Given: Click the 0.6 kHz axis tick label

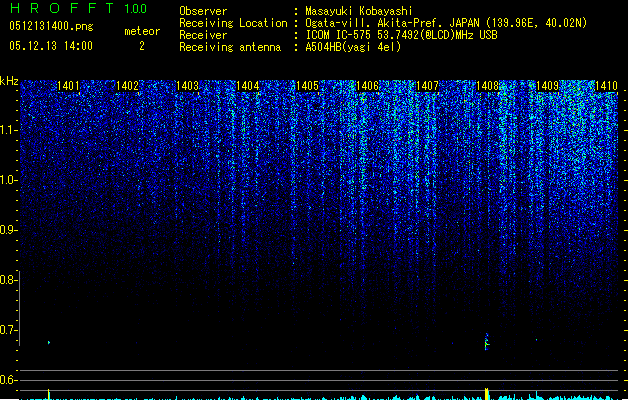Looking at the screenshot, I should [8, 380].
